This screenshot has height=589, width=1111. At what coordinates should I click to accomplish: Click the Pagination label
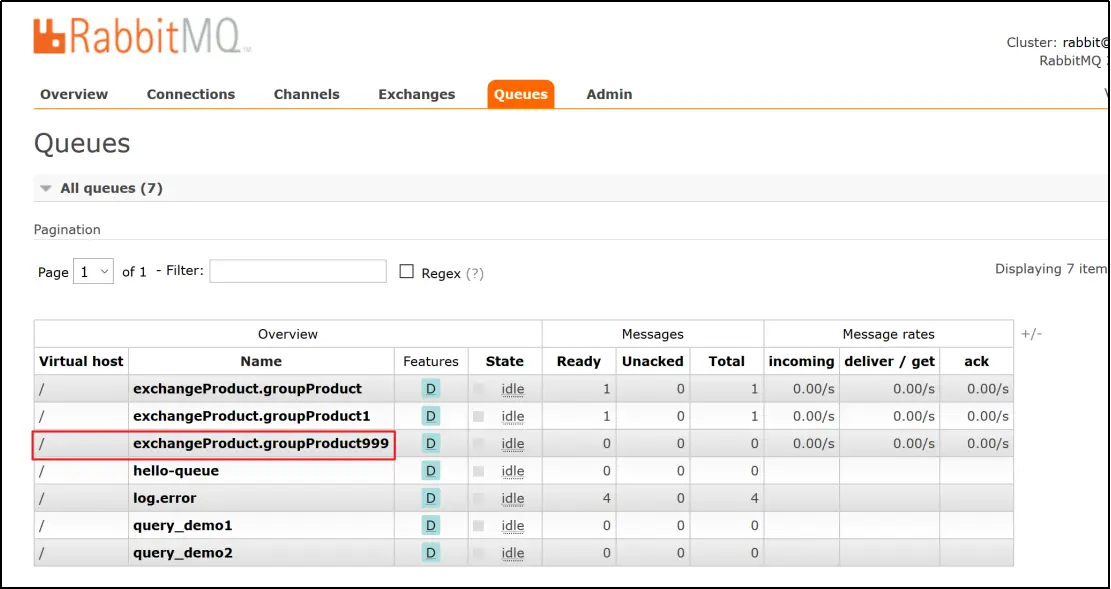[67, 230]
